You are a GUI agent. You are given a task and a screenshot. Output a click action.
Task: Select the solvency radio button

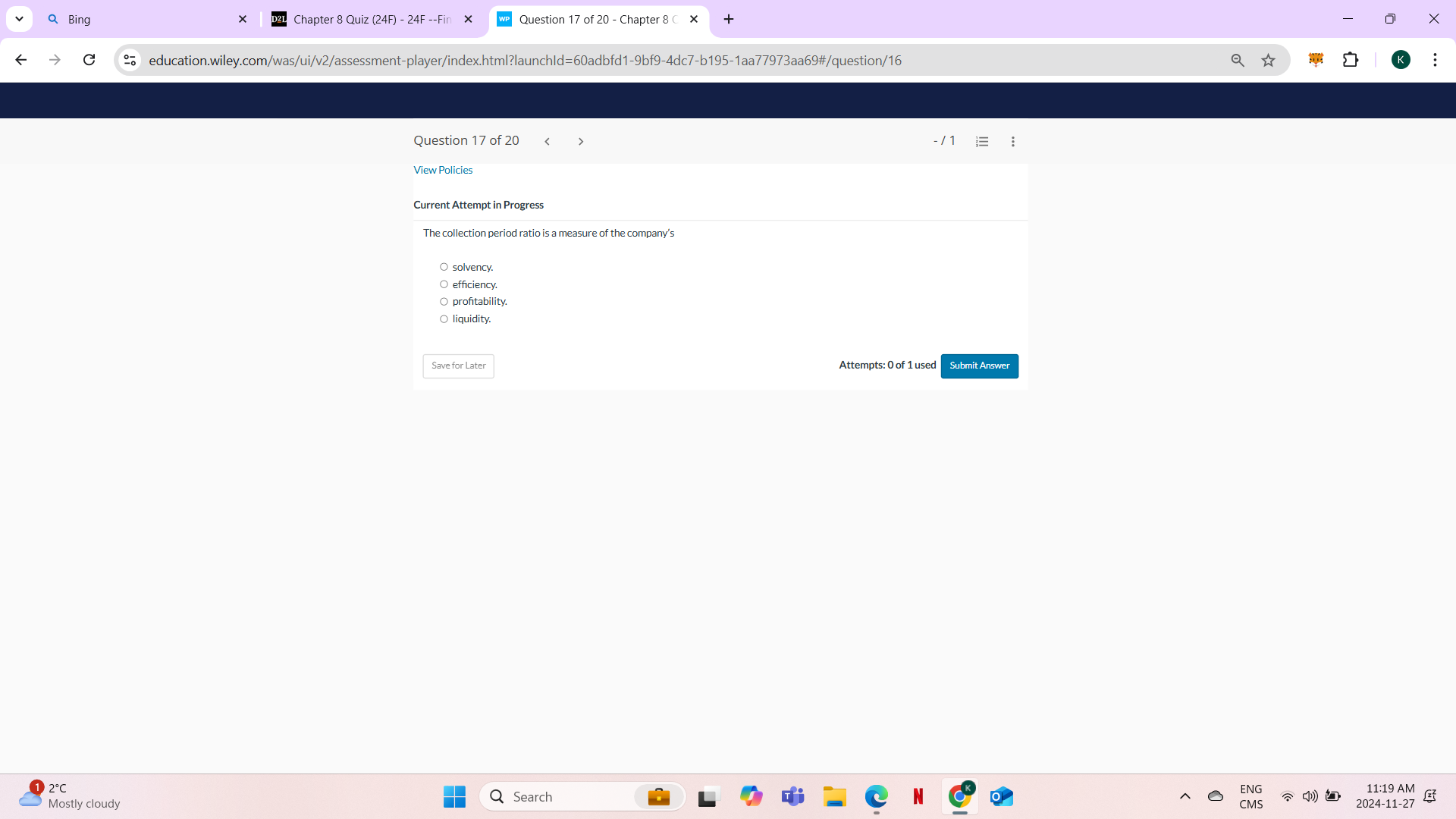tap(444, 266)
